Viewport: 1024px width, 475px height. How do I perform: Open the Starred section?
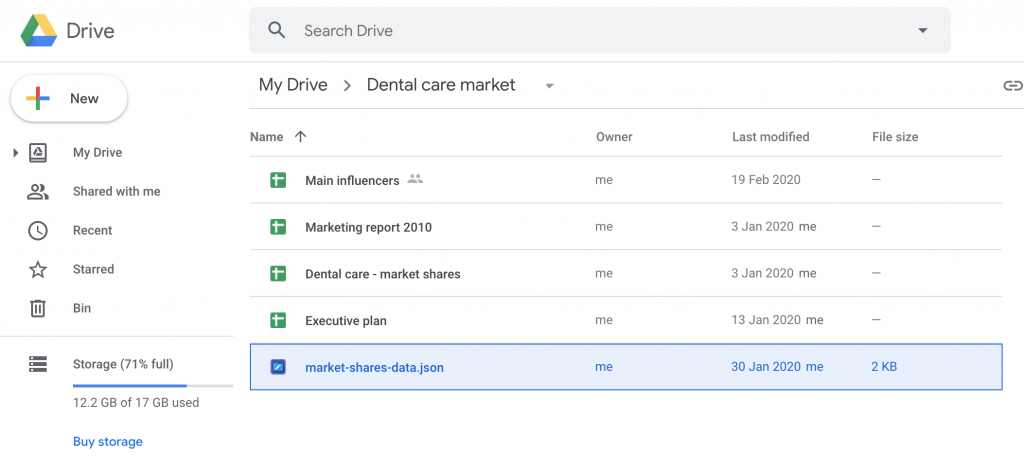(93, 269)
